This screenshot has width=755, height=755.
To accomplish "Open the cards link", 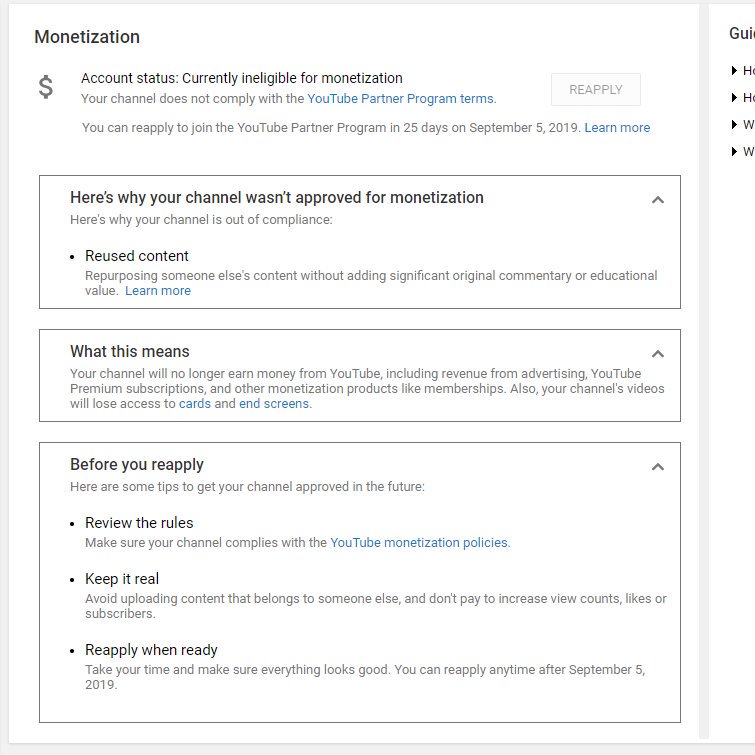I will tap(195, 404).
